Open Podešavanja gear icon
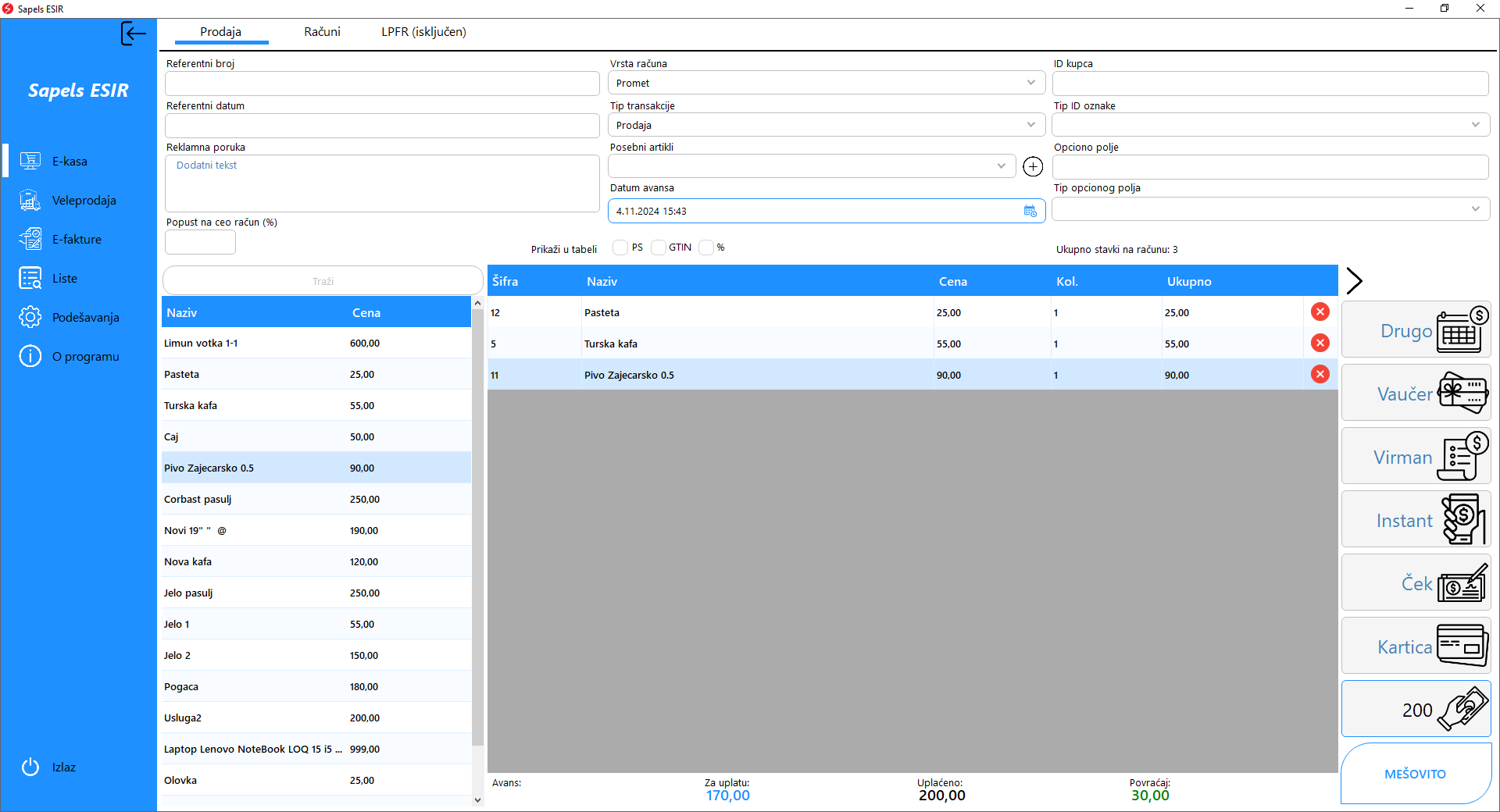This screenshot has height=812, width=1500. (x=30, y=317)
